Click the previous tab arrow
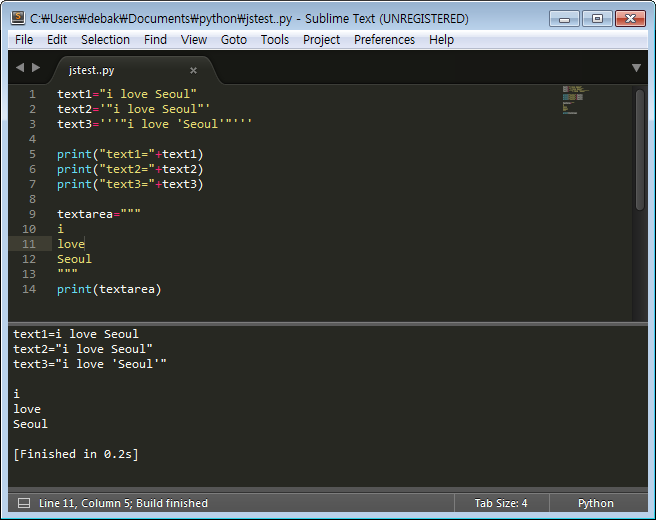 (x=20, y=67)
